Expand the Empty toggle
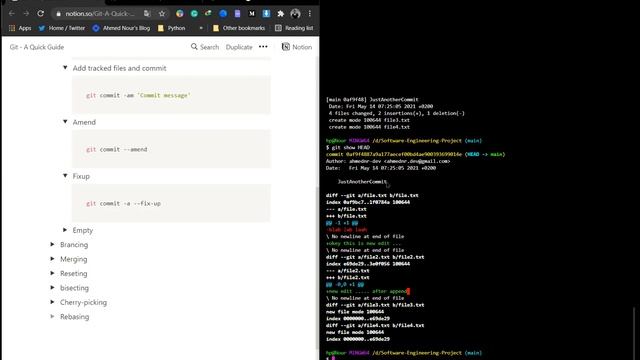Viewport: 640px width, 360px height. pyautogui.click(x=65, y=230)
